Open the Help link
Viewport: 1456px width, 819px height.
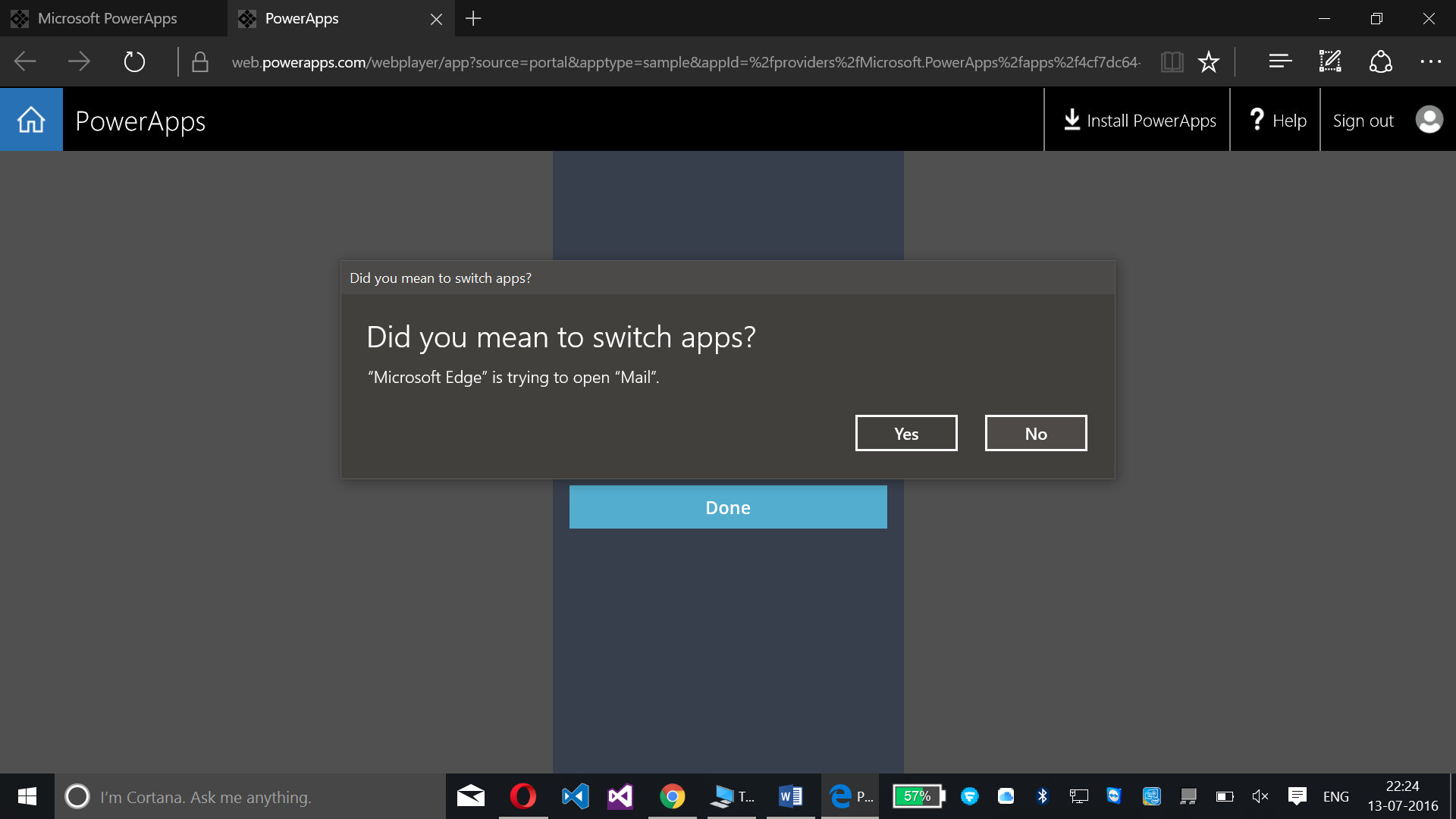tap(1278, 120)
